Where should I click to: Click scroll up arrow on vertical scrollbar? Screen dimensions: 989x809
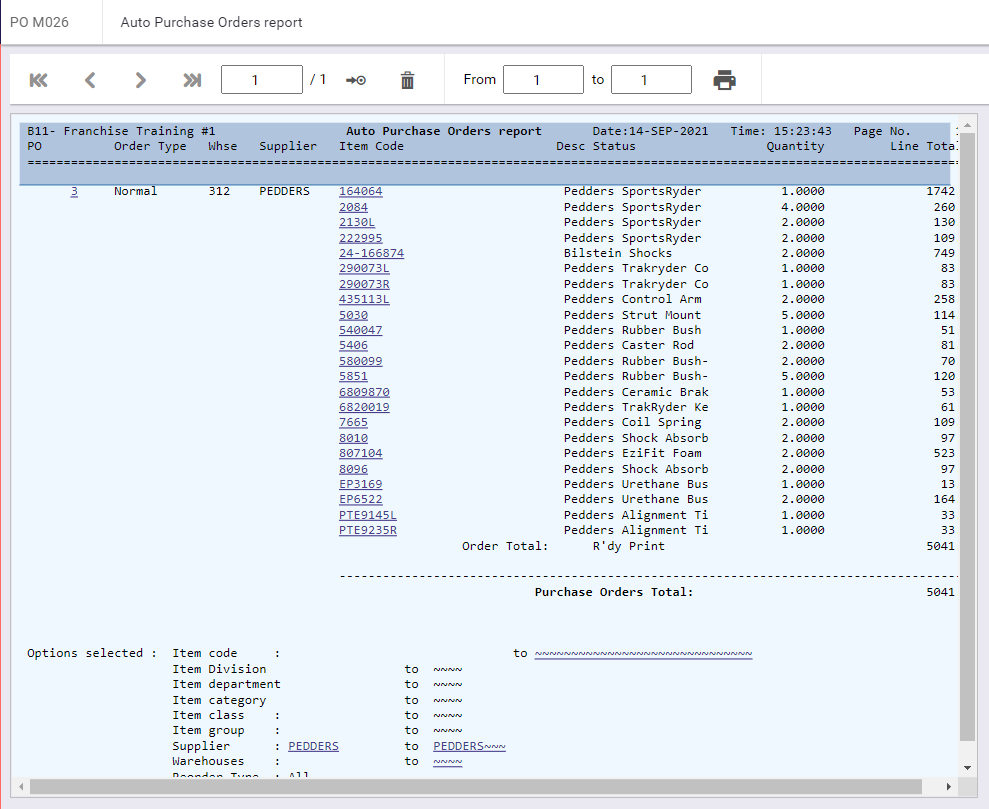pos(967,125)
